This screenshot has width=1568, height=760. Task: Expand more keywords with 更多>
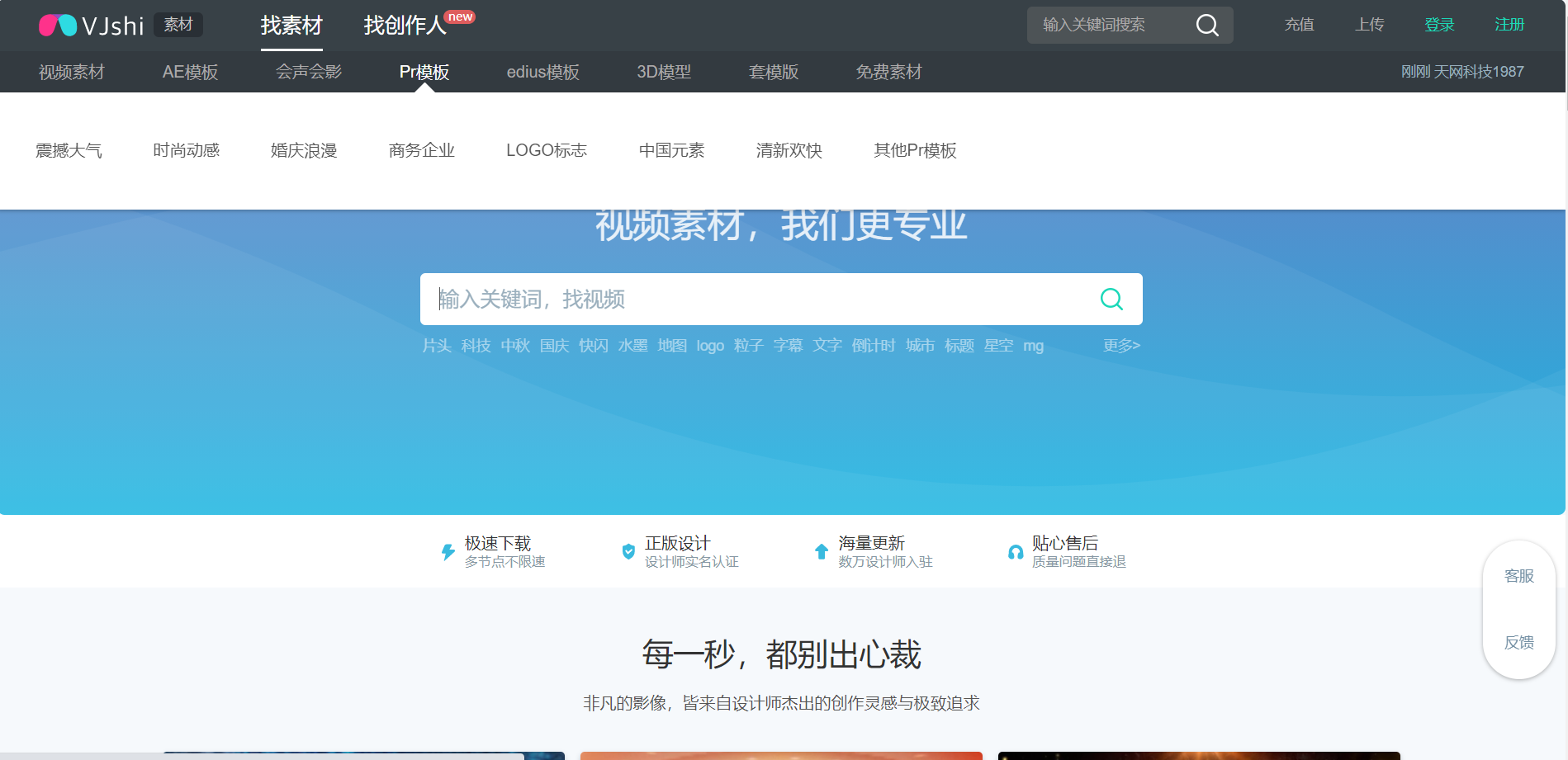tap(1121, 346)
